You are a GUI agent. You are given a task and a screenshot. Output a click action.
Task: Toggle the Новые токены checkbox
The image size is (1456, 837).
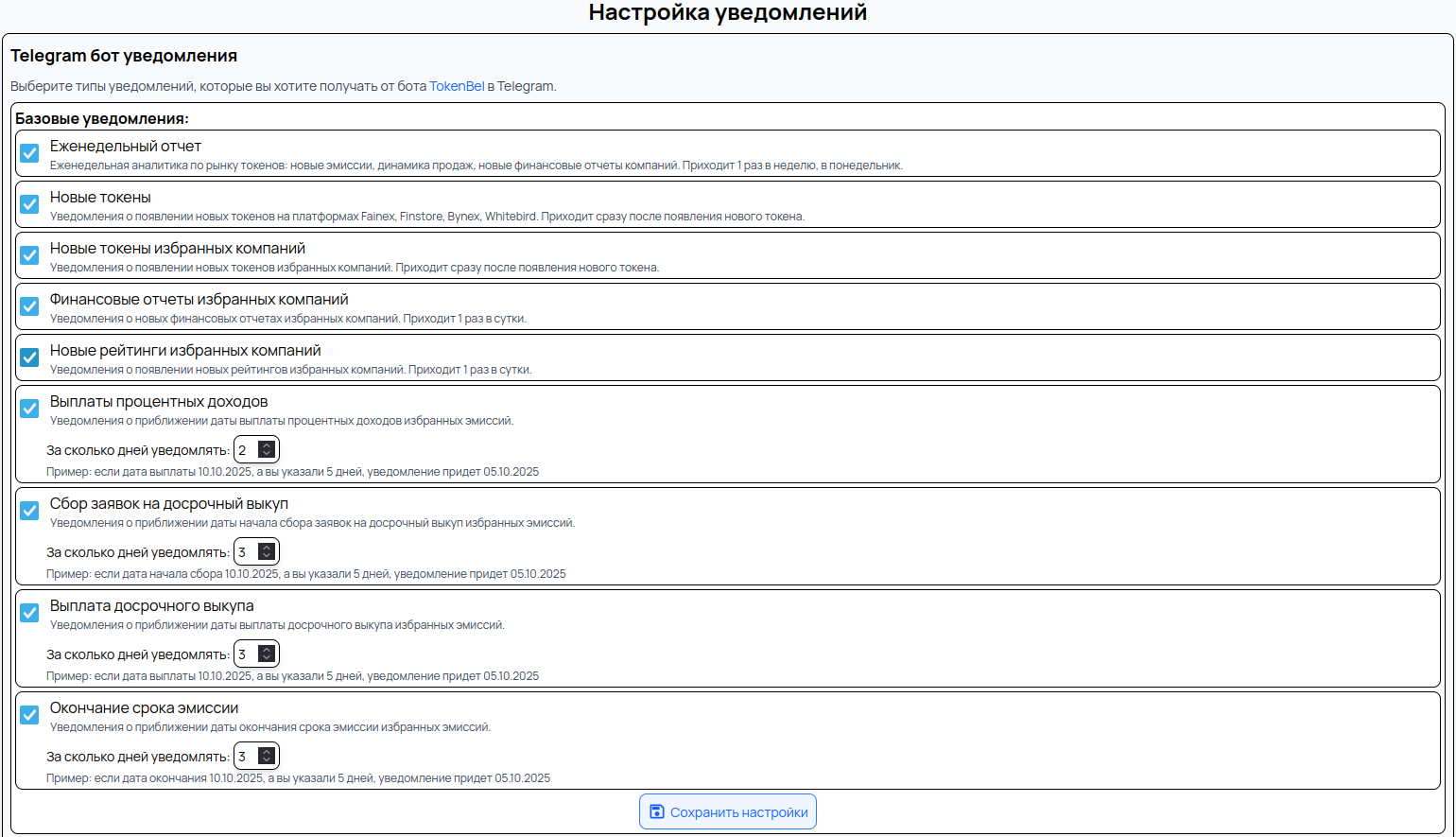coord(29,204)
